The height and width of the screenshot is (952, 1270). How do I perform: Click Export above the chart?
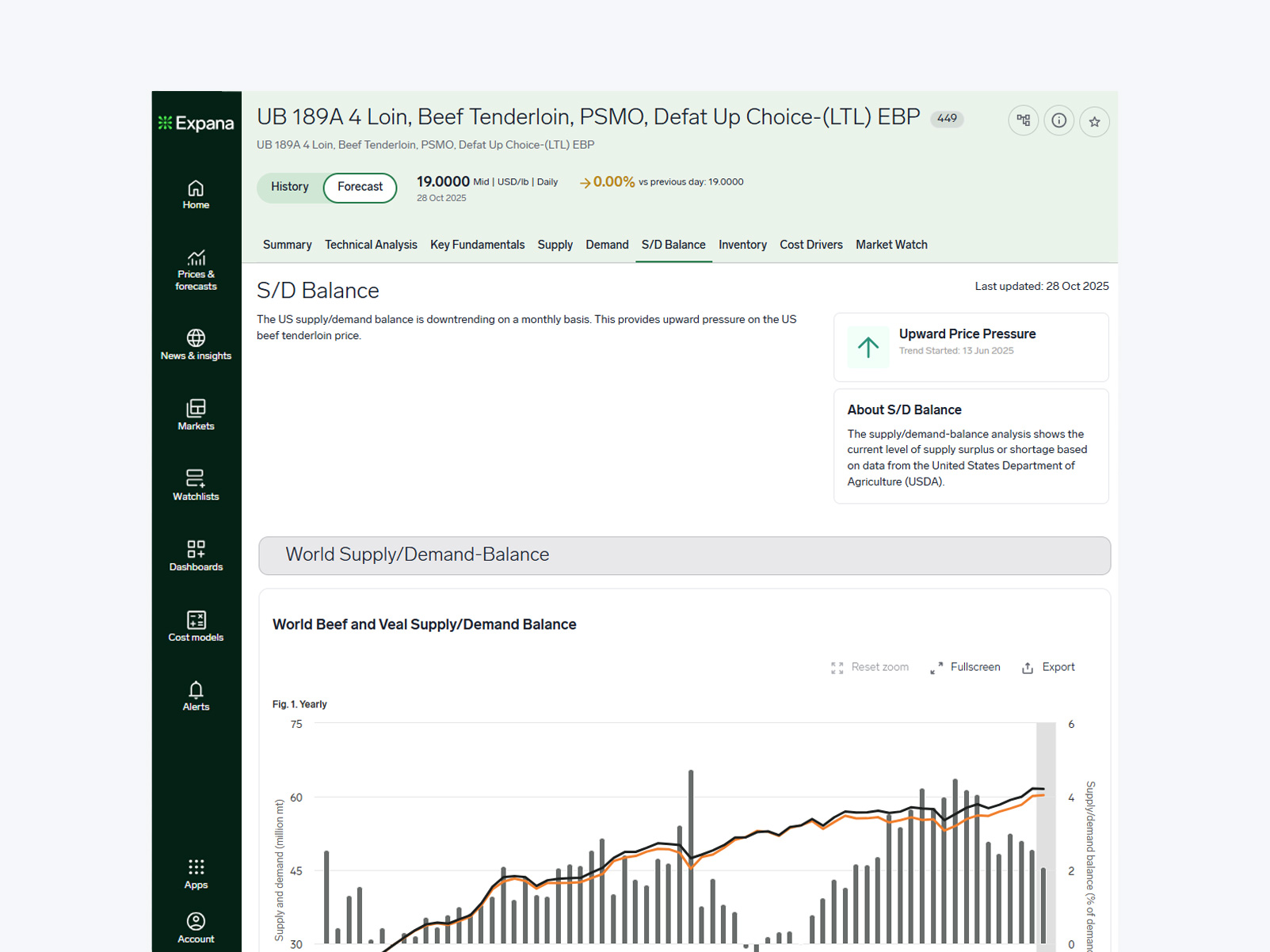click(x=1048, y=668)
